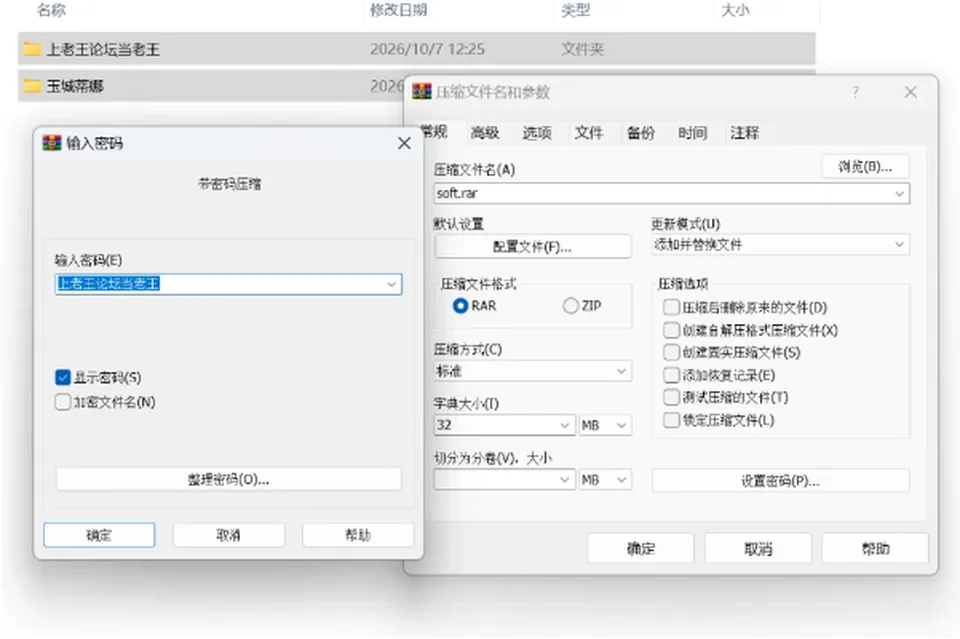
Task: Switch to the 高级 tab
Action: click(485, 133)
